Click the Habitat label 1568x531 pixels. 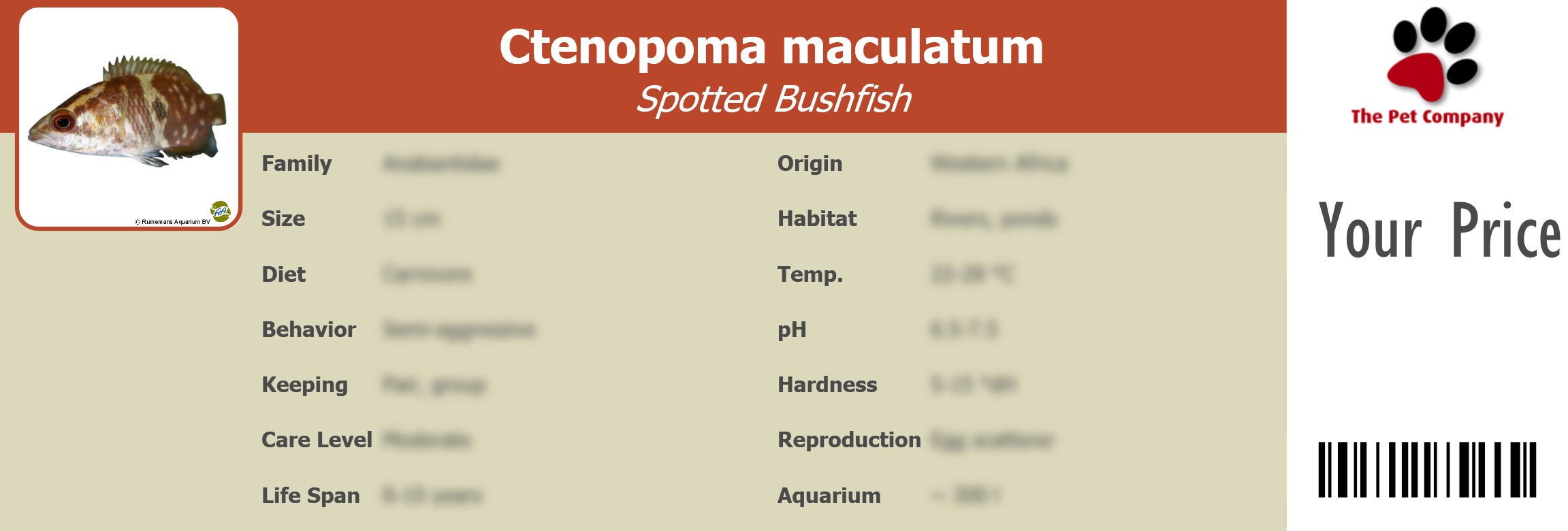817,219
